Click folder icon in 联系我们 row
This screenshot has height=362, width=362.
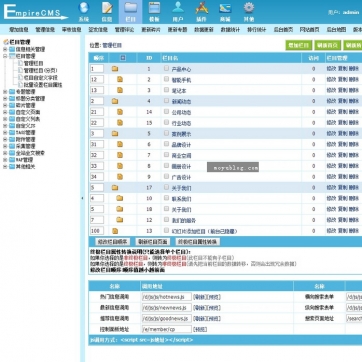pyautogui.click(x=120, y=198)
